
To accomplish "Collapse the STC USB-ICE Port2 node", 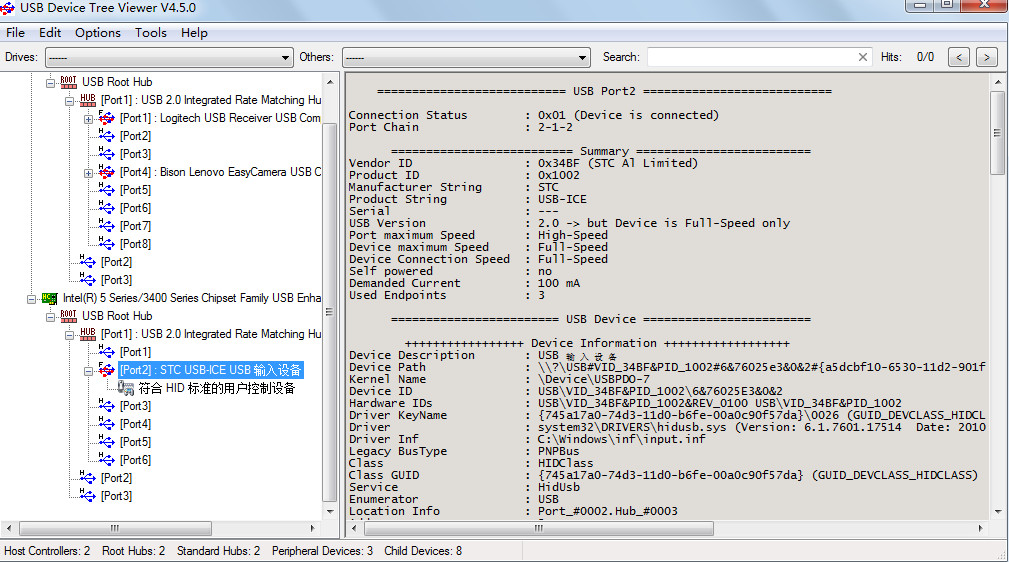I will tap(88, 371).
